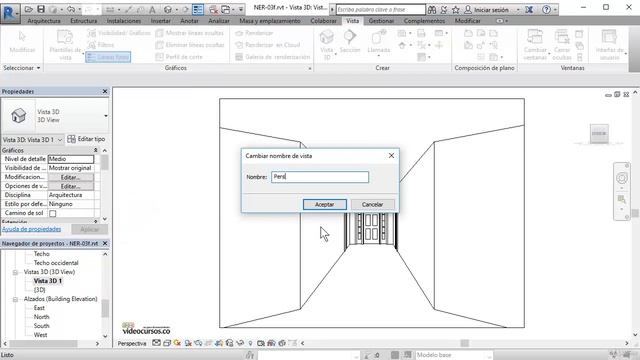
Task: Open the Ayuda de propiedades link
Action: [x=31, y=229]
